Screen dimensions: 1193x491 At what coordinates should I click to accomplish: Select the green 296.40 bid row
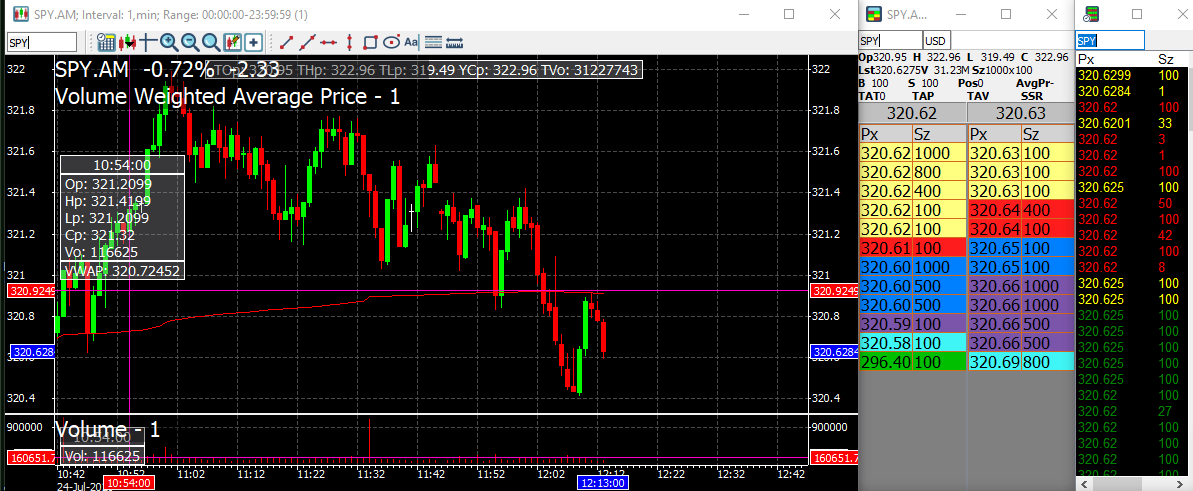pyautogui.click(x=911, y=361)
